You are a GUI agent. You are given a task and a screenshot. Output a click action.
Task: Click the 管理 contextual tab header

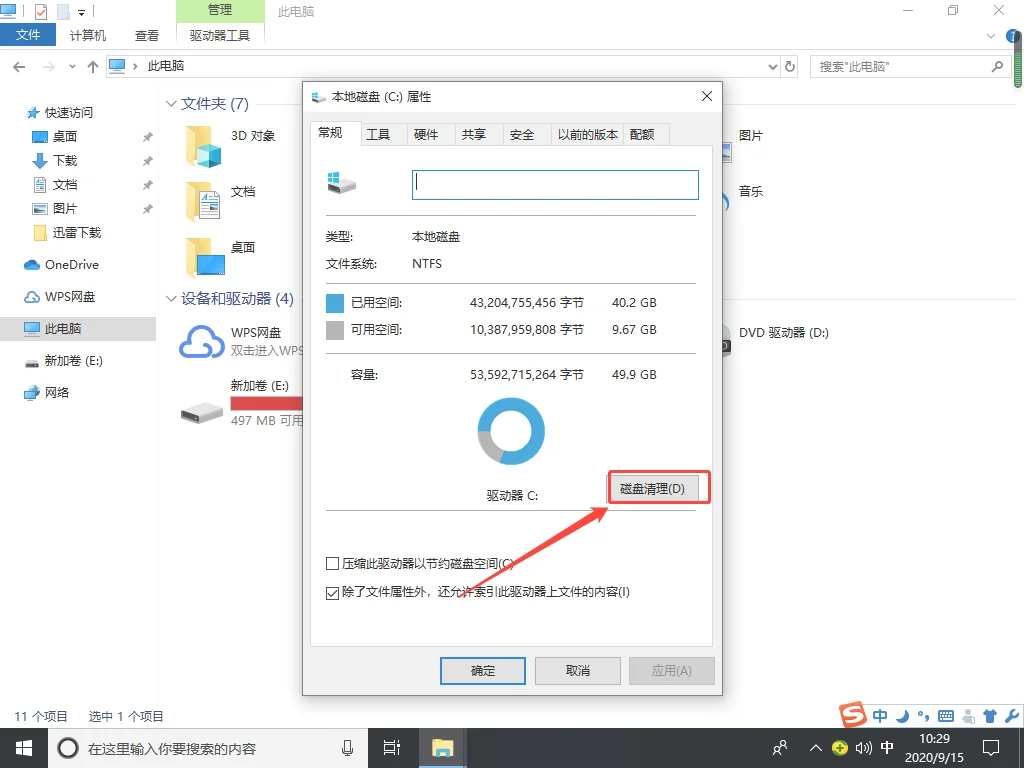[220, 10]
